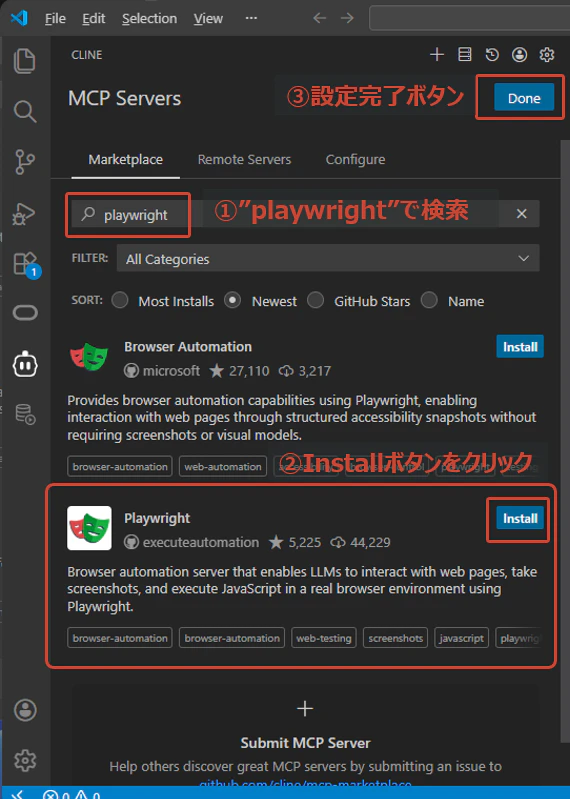
Task: Select the Newest sort option
Action: click(233, 300)
